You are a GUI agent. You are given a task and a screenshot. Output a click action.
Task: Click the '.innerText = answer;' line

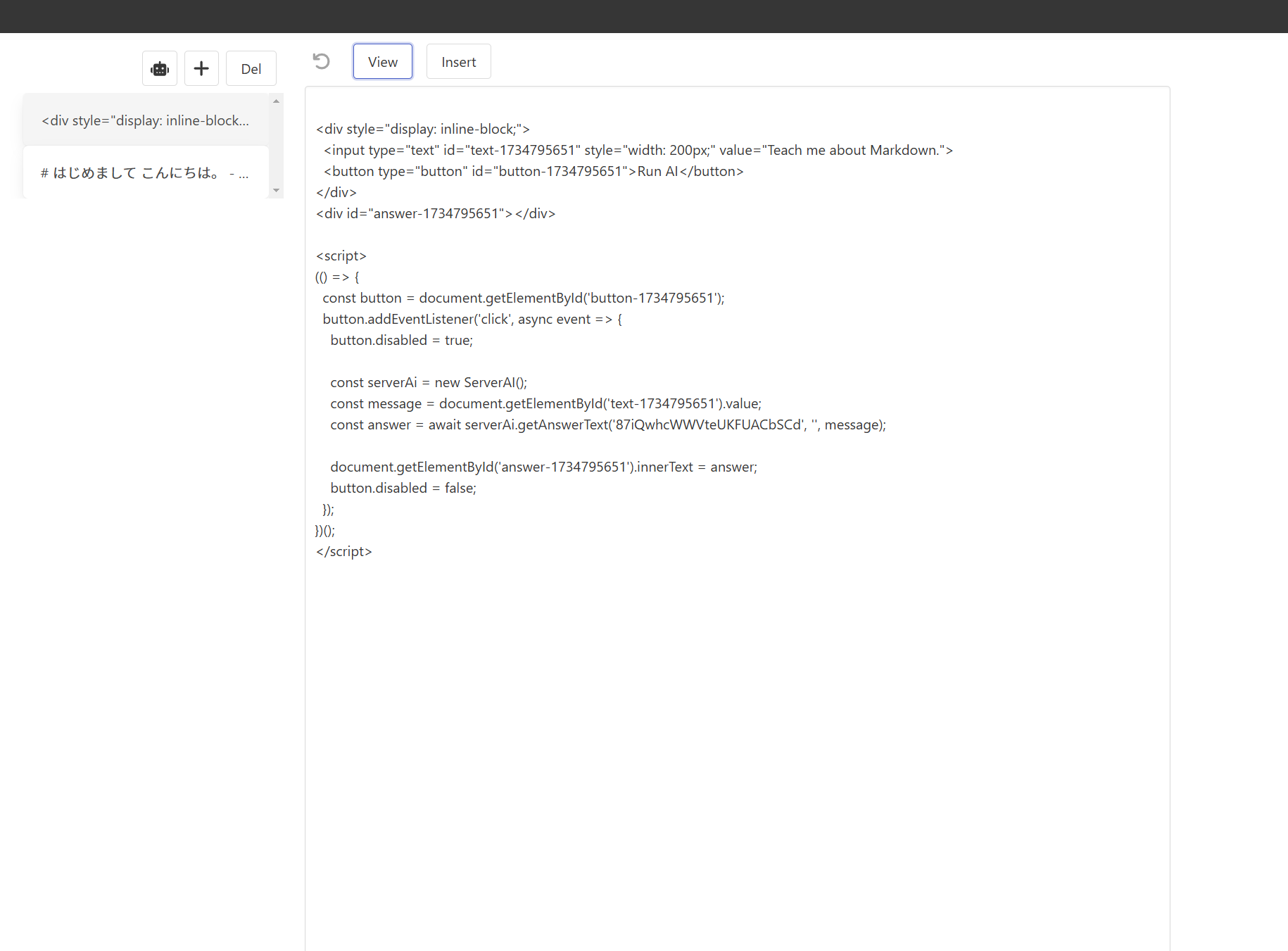click(x=544, y=467)
